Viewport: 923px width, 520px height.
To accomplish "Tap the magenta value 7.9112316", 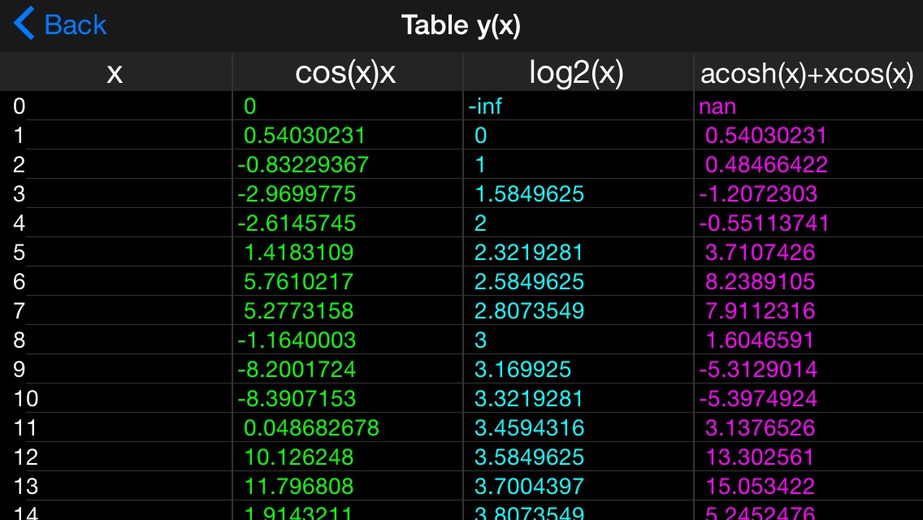I will 760,311.
